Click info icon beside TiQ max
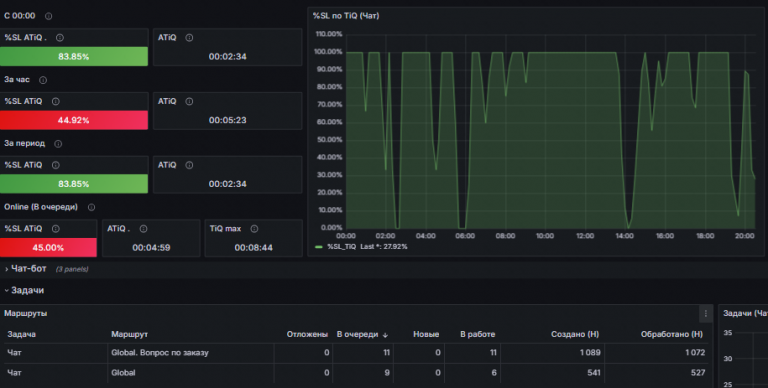The image size is (768, 388). (254, 229)
